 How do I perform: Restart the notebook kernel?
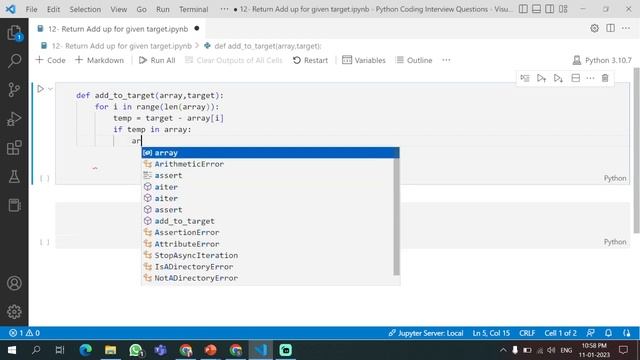click(310, 60)
